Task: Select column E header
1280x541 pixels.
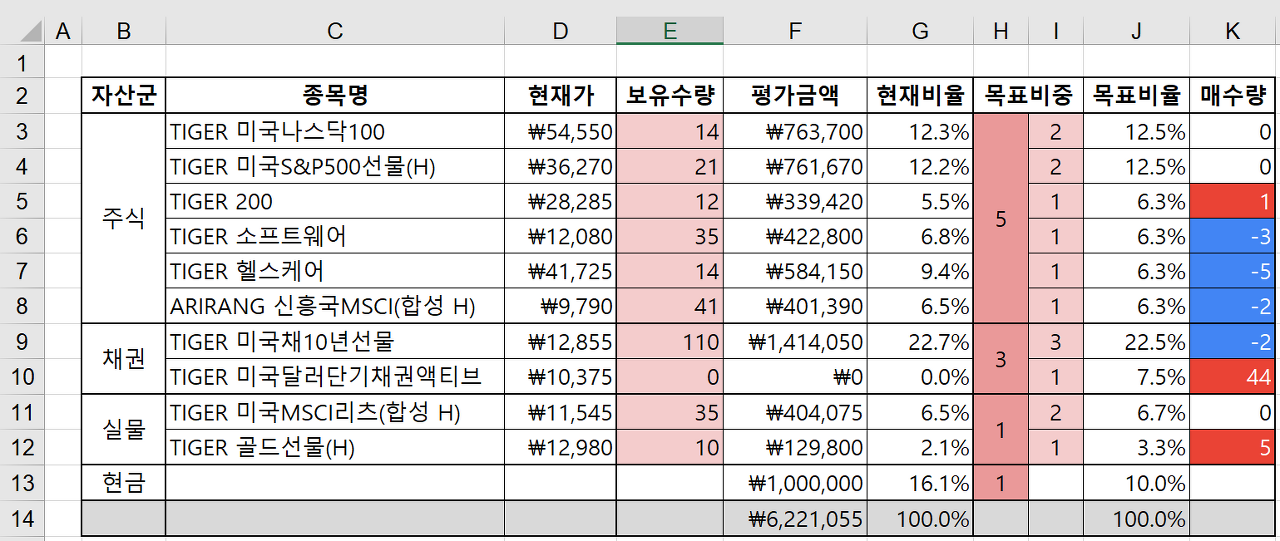Action: tap(670, 31)
